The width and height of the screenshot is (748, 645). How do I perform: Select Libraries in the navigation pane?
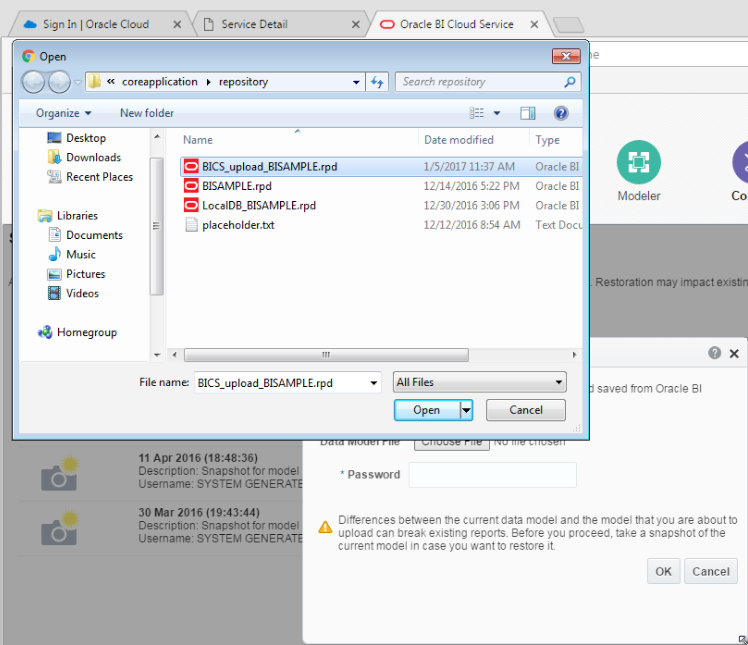pyautogui.click(x=68, y=216)
